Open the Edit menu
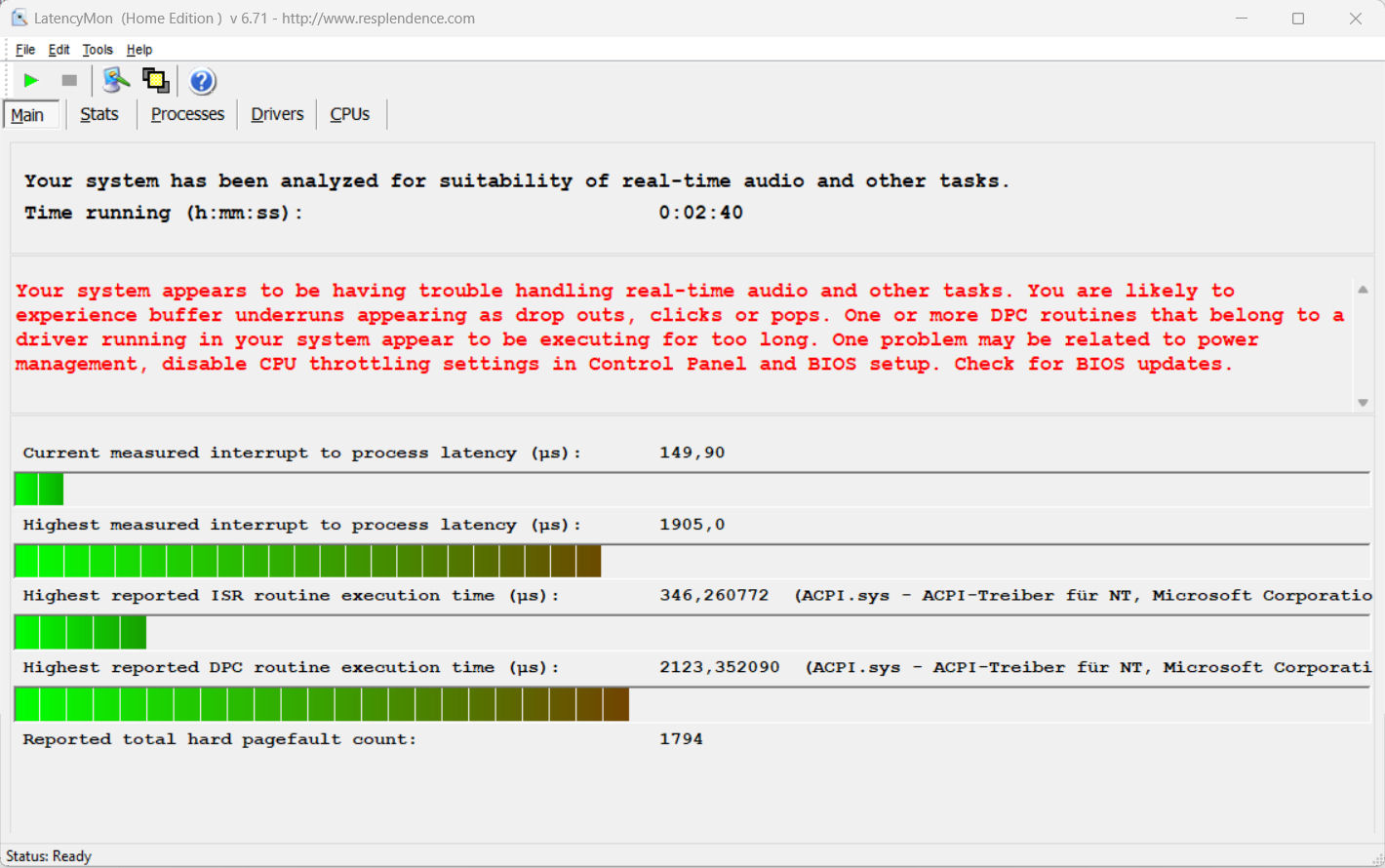1385x868 pixels. (x=59, y=50)
